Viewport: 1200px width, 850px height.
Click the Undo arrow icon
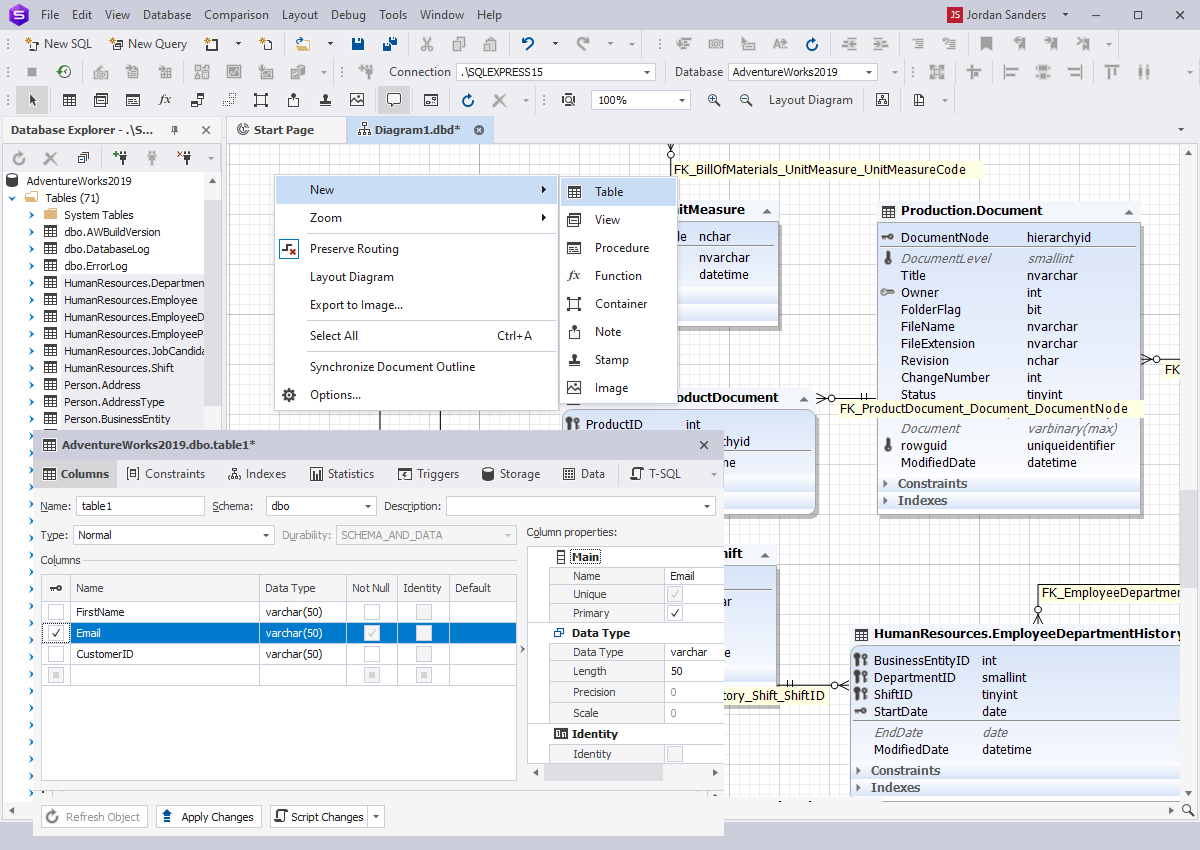pyautogui.click(x=528, y=44)
